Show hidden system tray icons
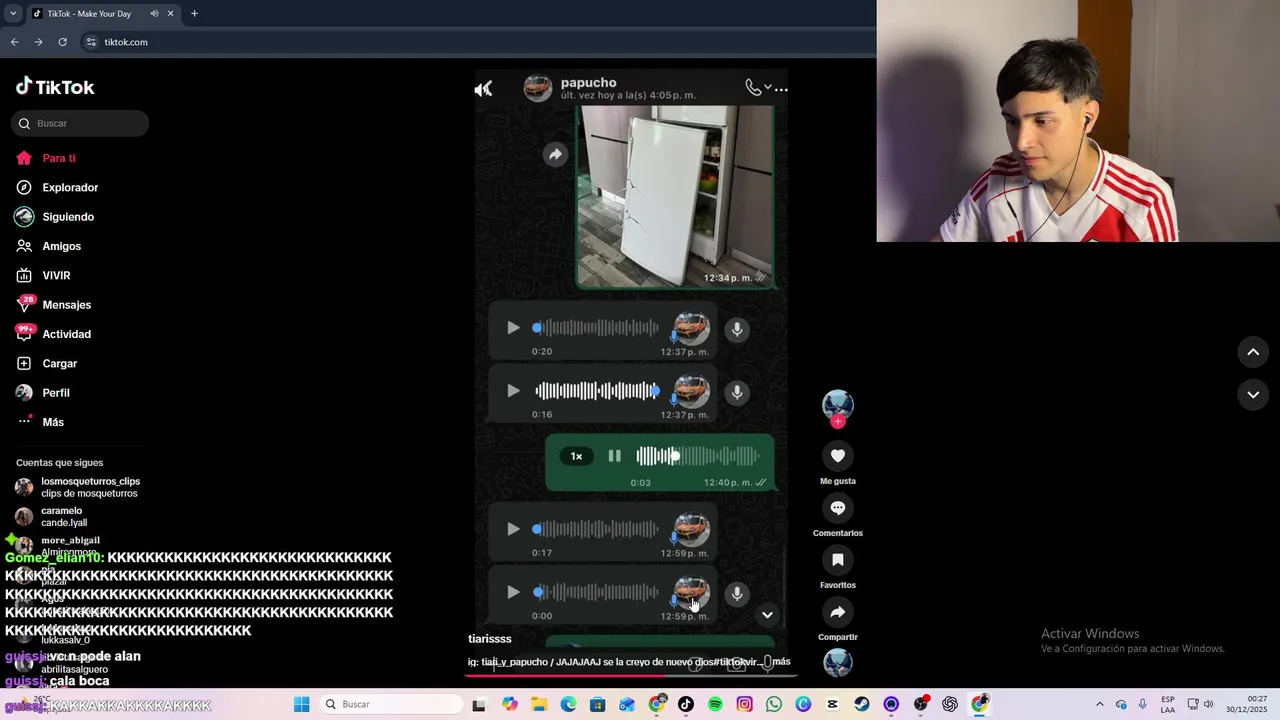 click(1100, 704)
